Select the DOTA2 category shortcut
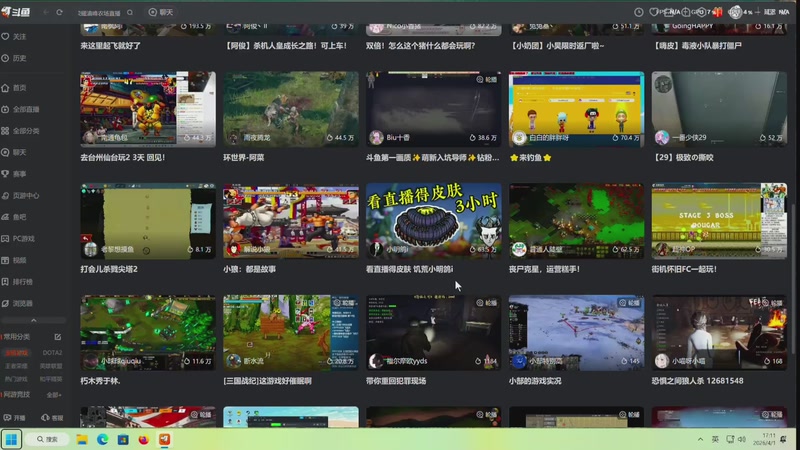Viewport: 800px width, 450px height. point(52,353)
